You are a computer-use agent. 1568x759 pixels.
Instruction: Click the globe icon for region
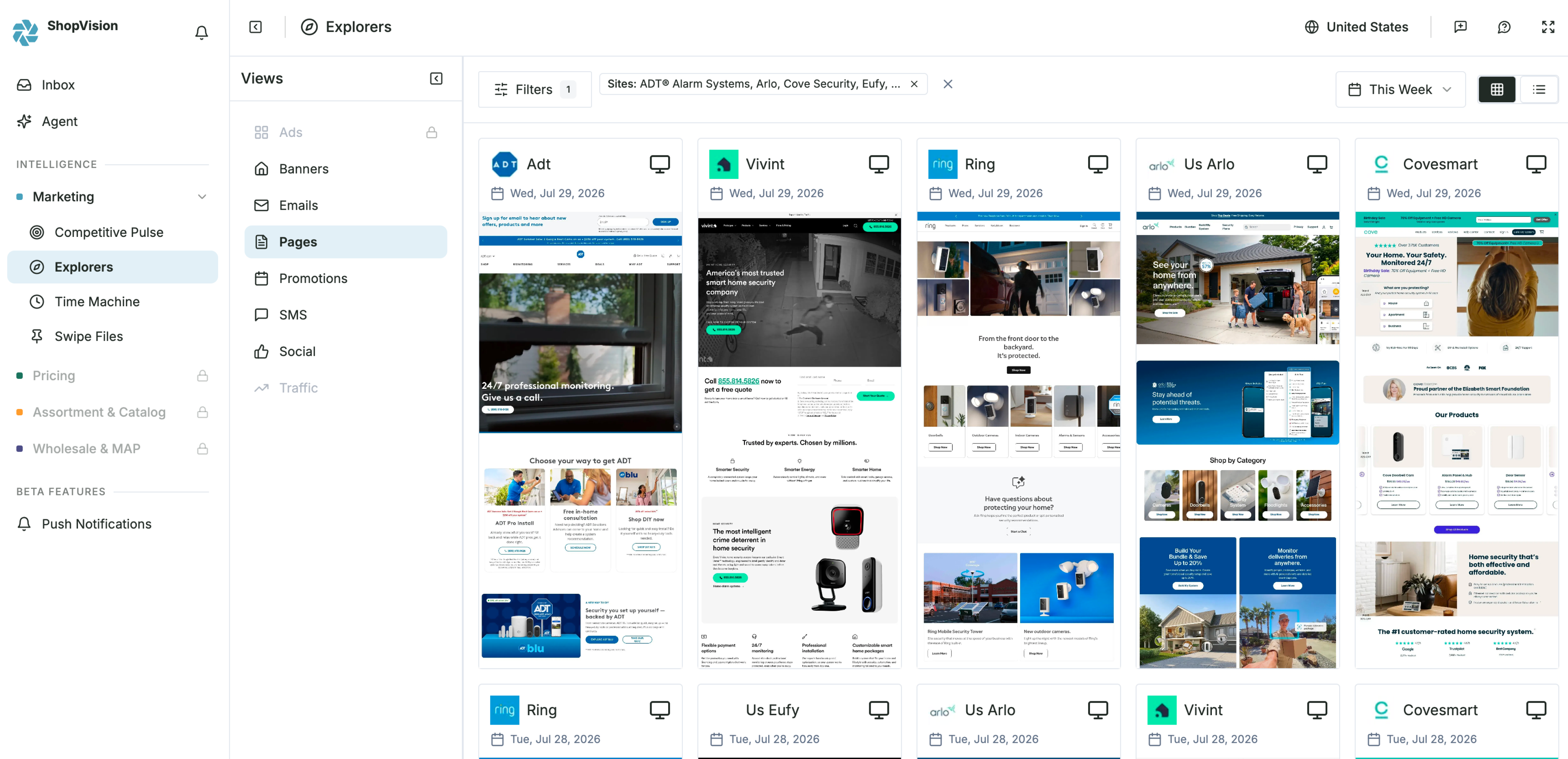pyautogui.click(x=1312, y=27)
